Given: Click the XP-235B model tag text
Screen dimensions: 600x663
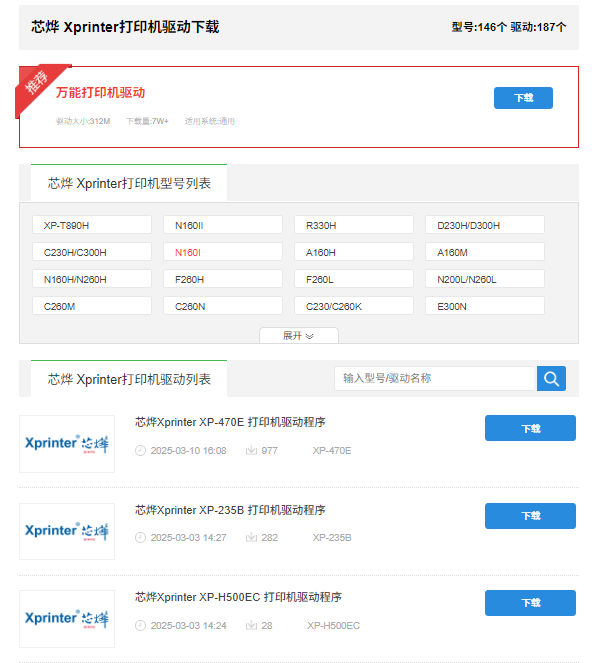Looking at the screenshot, I should point(332,538).
